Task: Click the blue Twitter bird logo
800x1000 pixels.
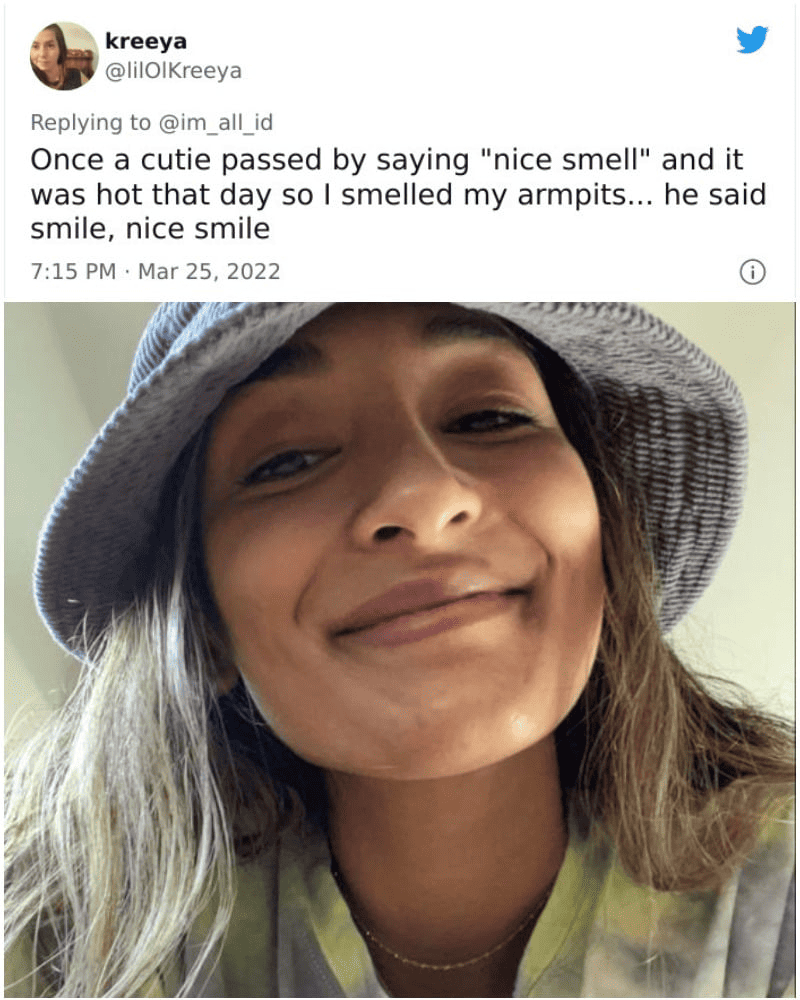Action: (x=751, y=40)
